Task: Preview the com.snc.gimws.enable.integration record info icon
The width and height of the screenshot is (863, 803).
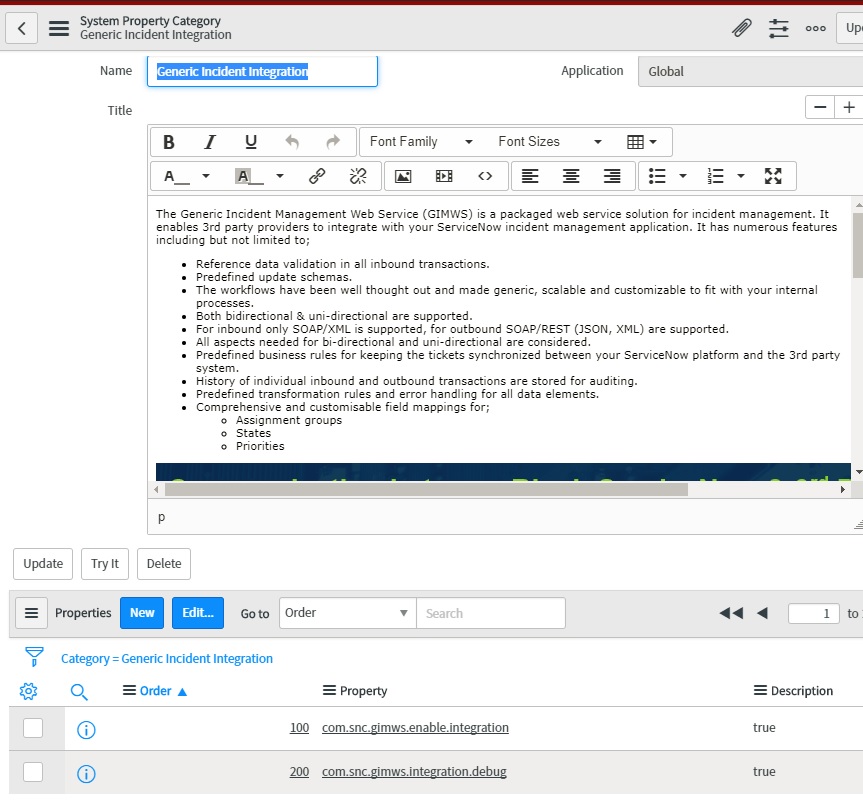Action: click(86, 730)
